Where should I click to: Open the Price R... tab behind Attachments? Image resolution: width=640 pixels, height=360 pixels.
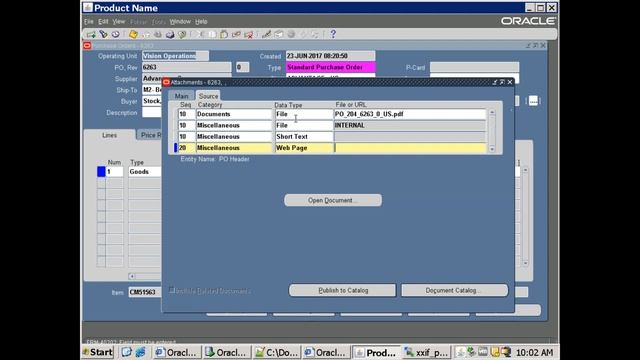coord(150,135)
